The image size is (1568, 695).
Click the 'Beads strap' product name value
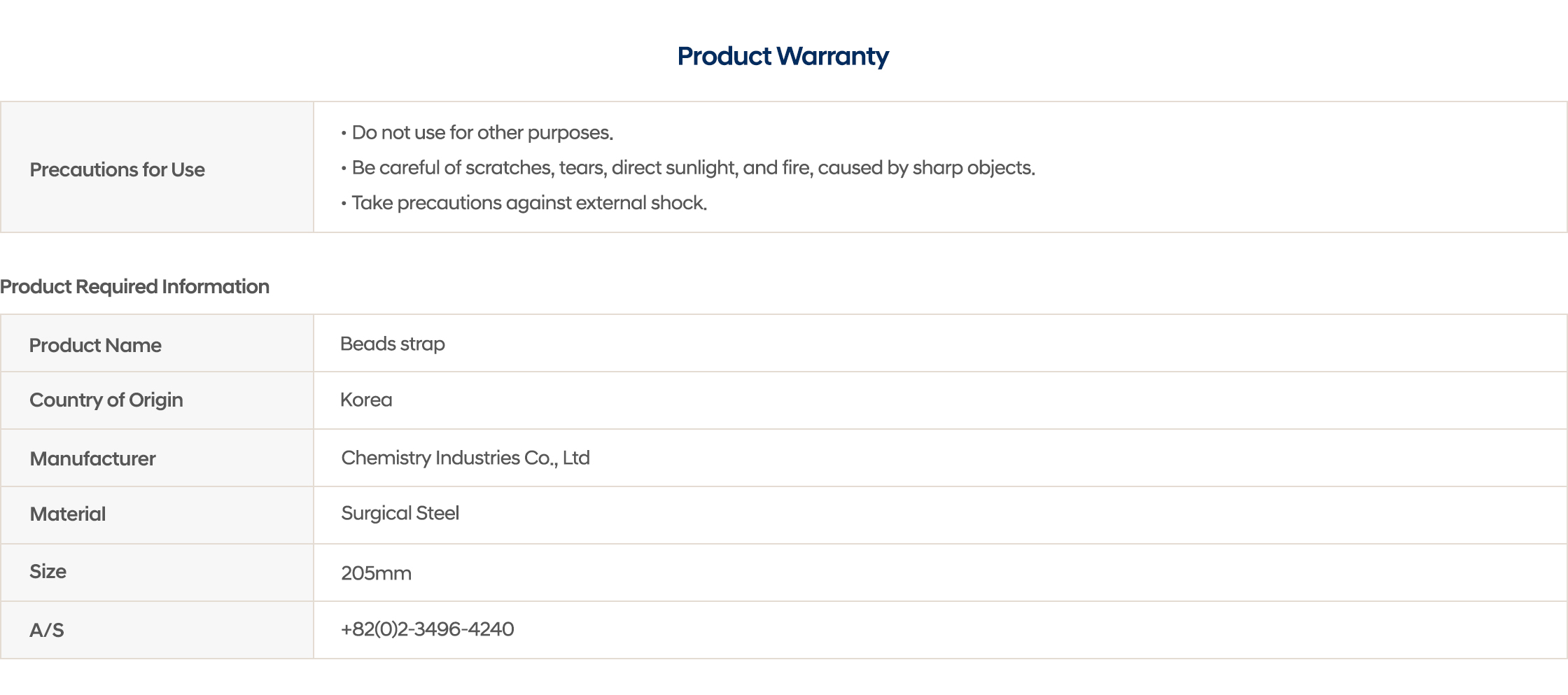(393, 344)
